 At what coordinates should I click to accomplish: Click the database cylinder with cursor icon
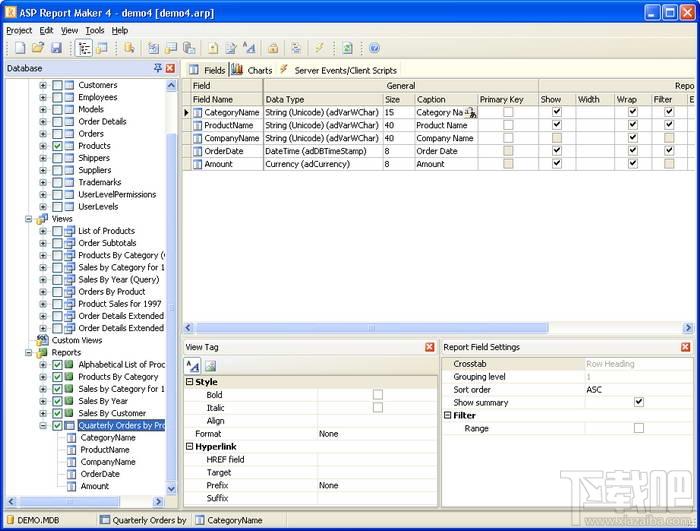coord(129,48)
